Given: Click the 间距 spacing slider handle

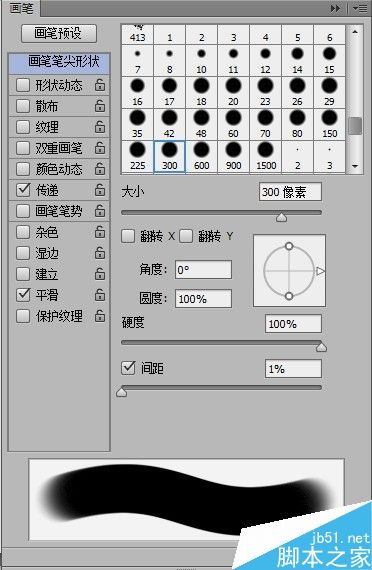Looking at the screenshot, I should click(x=121, y=393).
